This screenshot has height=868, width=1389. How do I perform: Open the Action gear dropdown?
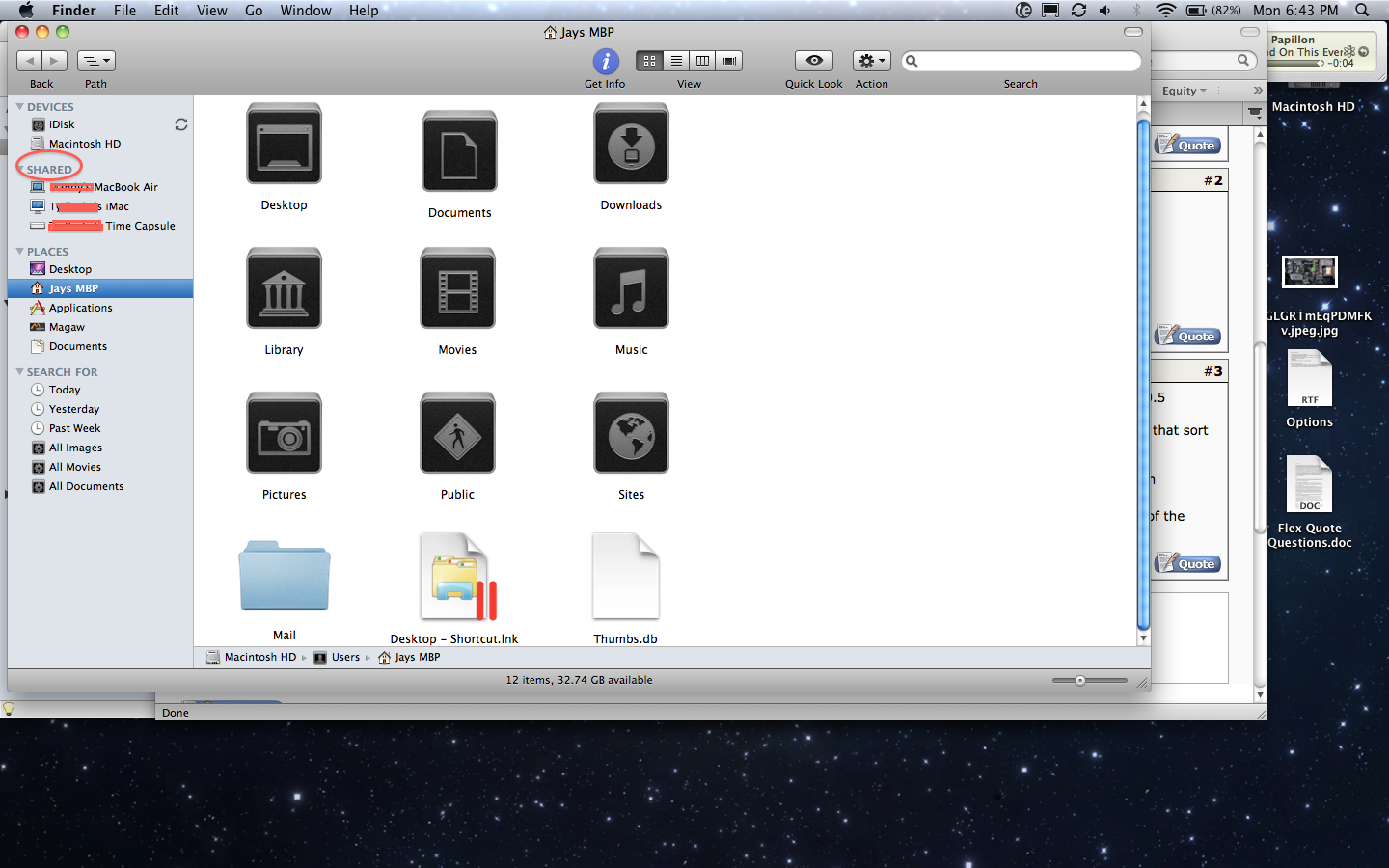coord(871,61)
